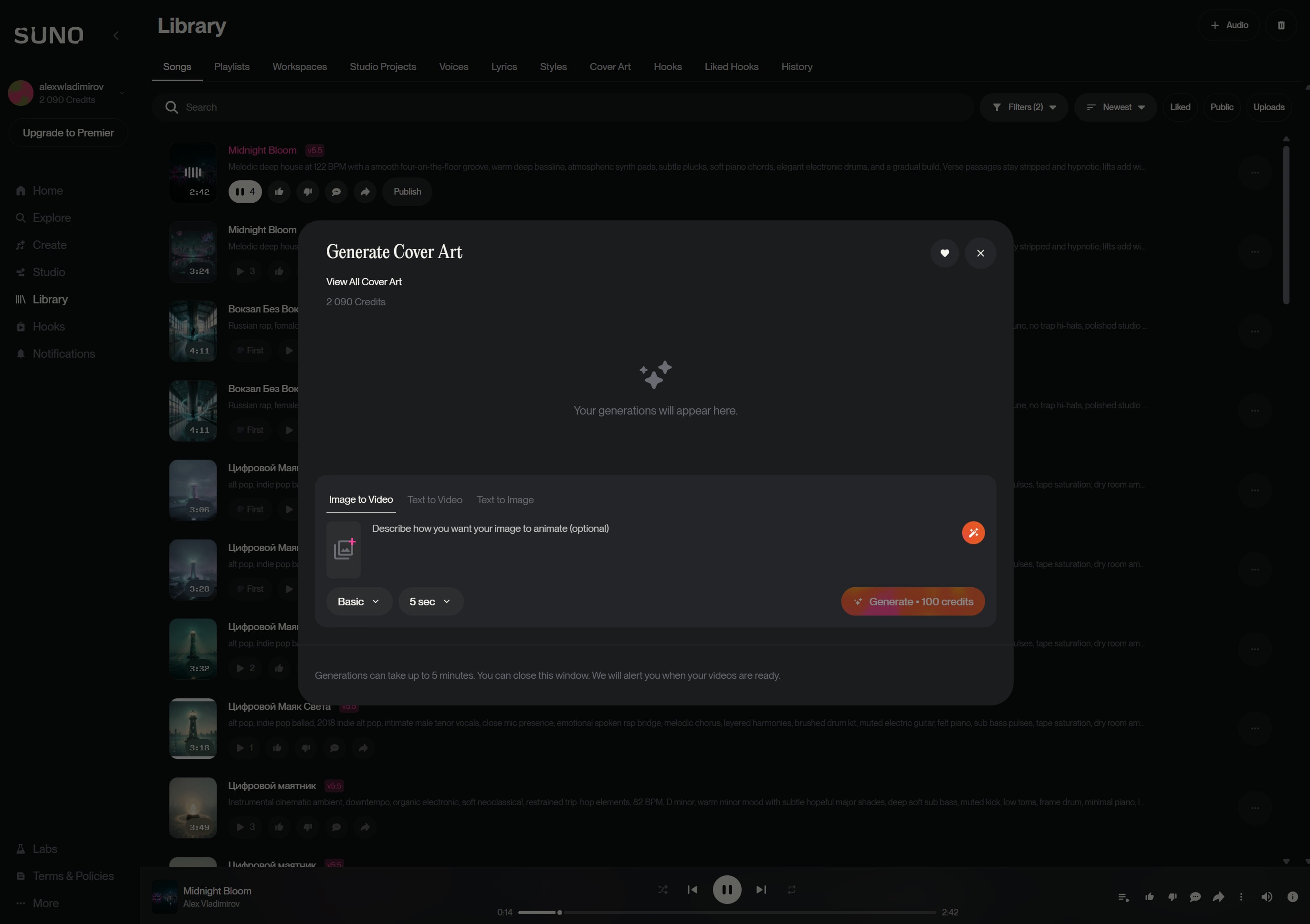The image size is (1310, 924).
Task: Open the Цифровой маятник 3:49 song thumbnail
Action: [193, 808]
